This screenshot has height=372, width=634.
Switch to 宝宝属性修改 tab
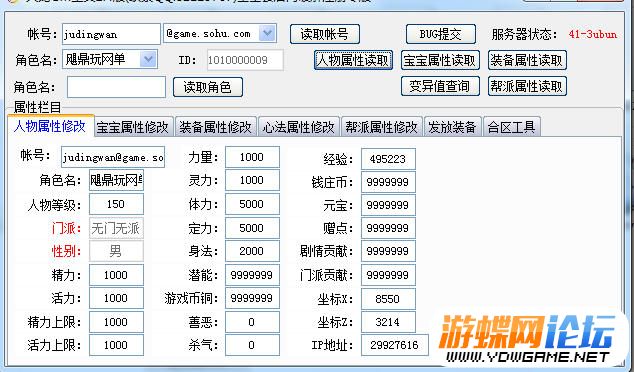tap(133, 127)
